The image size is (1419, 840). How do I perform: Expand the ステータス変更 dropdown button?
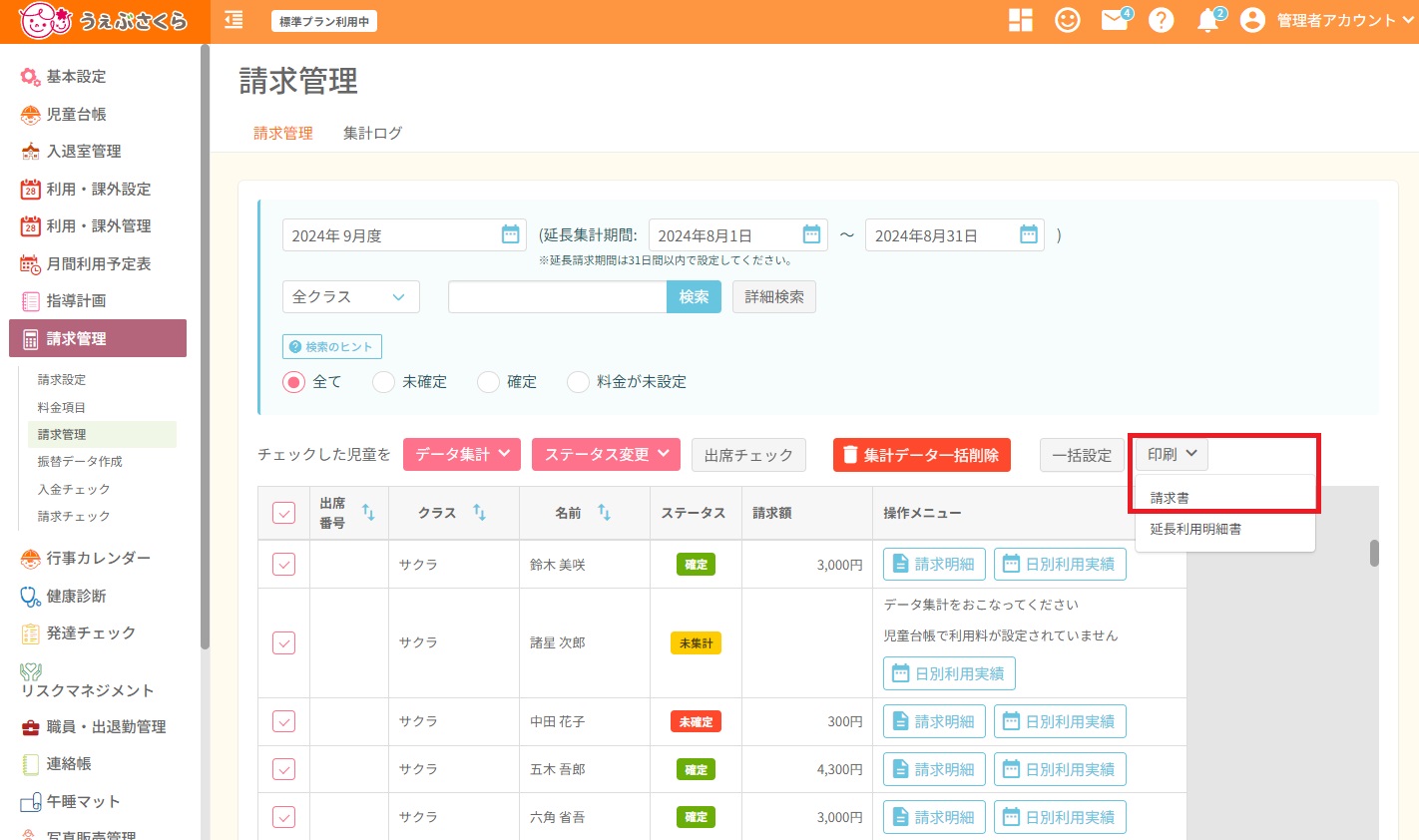pos(607,455)
